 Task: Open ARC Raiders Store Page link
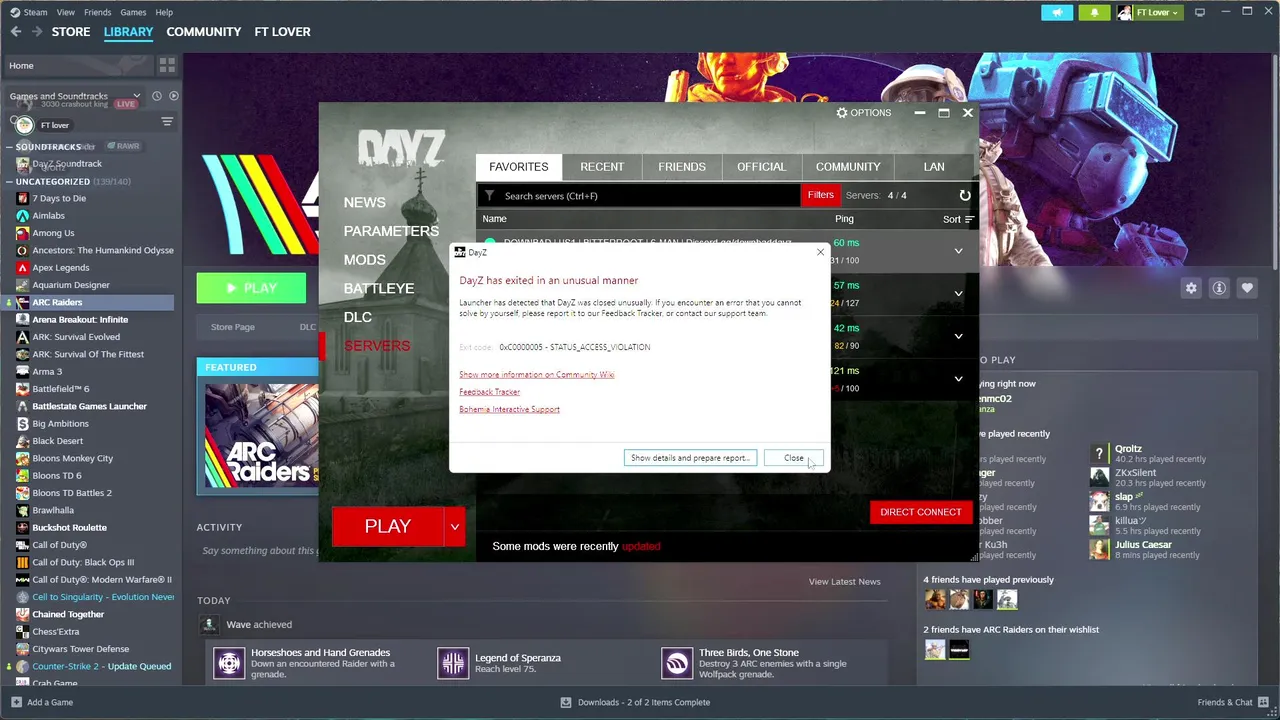click(x=232, y=327)
